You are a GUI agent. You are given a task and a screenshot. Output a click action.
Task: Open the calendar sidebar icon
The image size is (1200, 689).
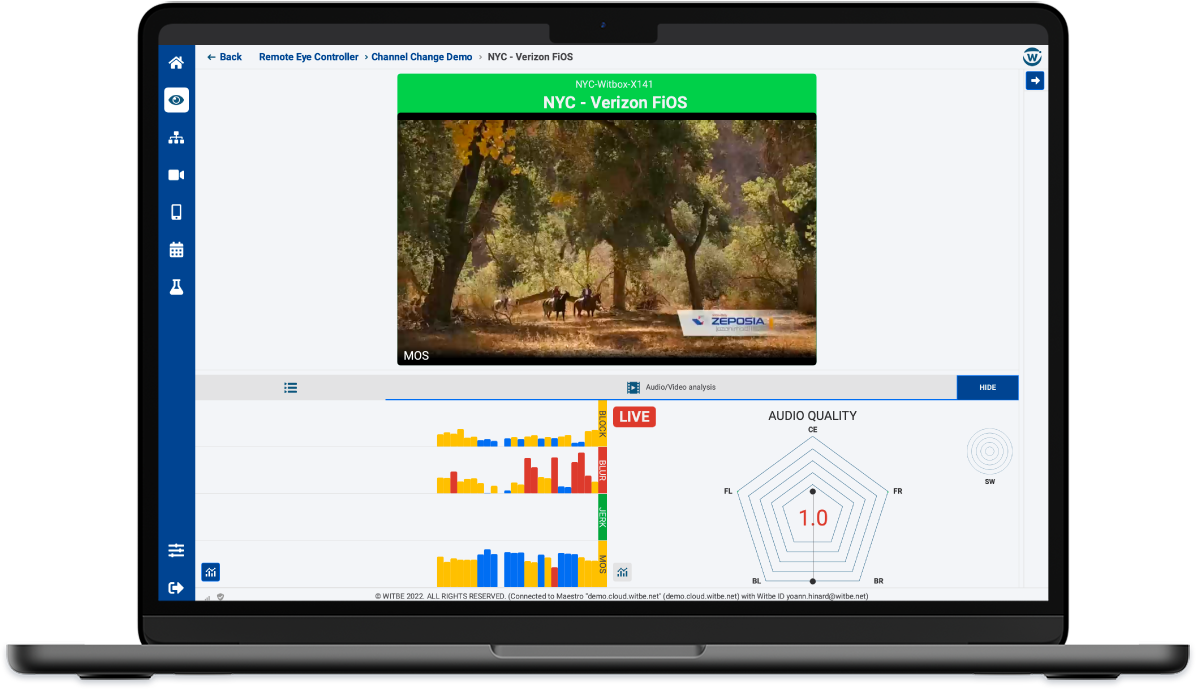[x=176, y=250]
